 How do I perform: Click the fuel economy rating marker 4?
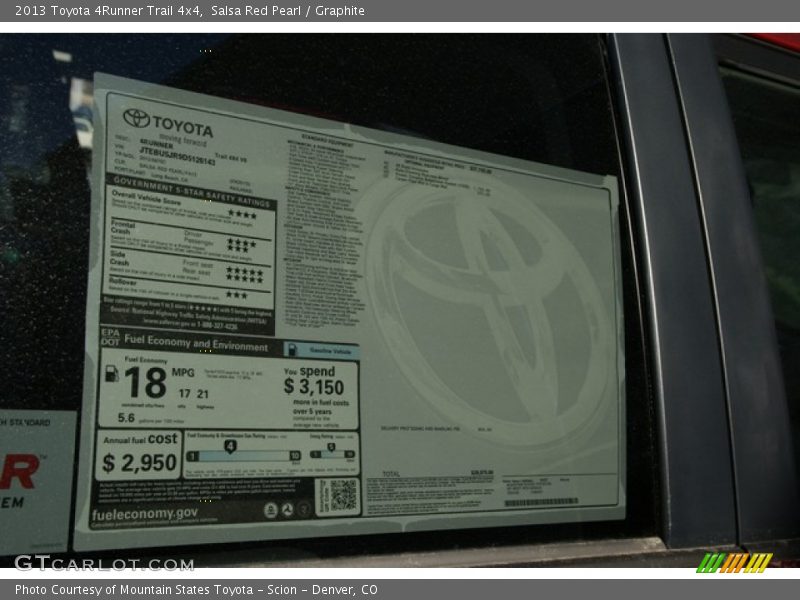(230, 446)
